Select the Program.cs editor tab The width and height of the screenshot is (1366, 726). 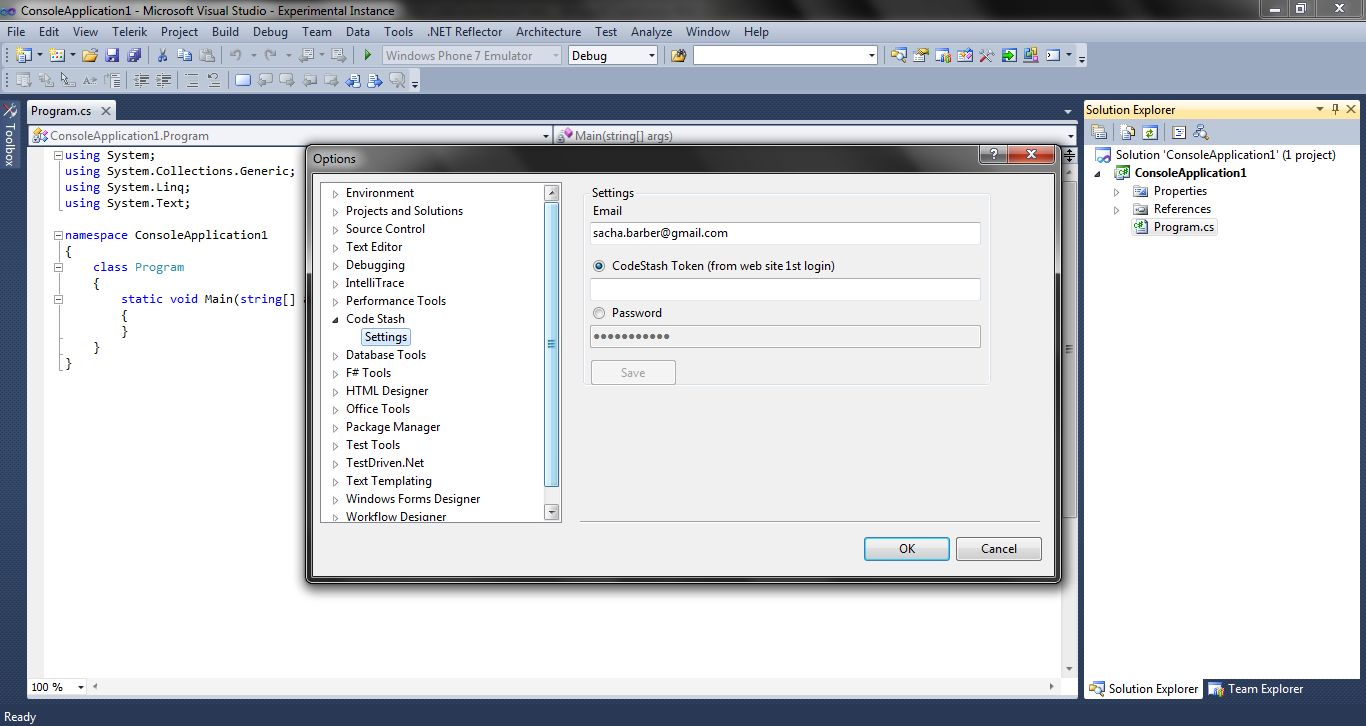click(61, 111)
